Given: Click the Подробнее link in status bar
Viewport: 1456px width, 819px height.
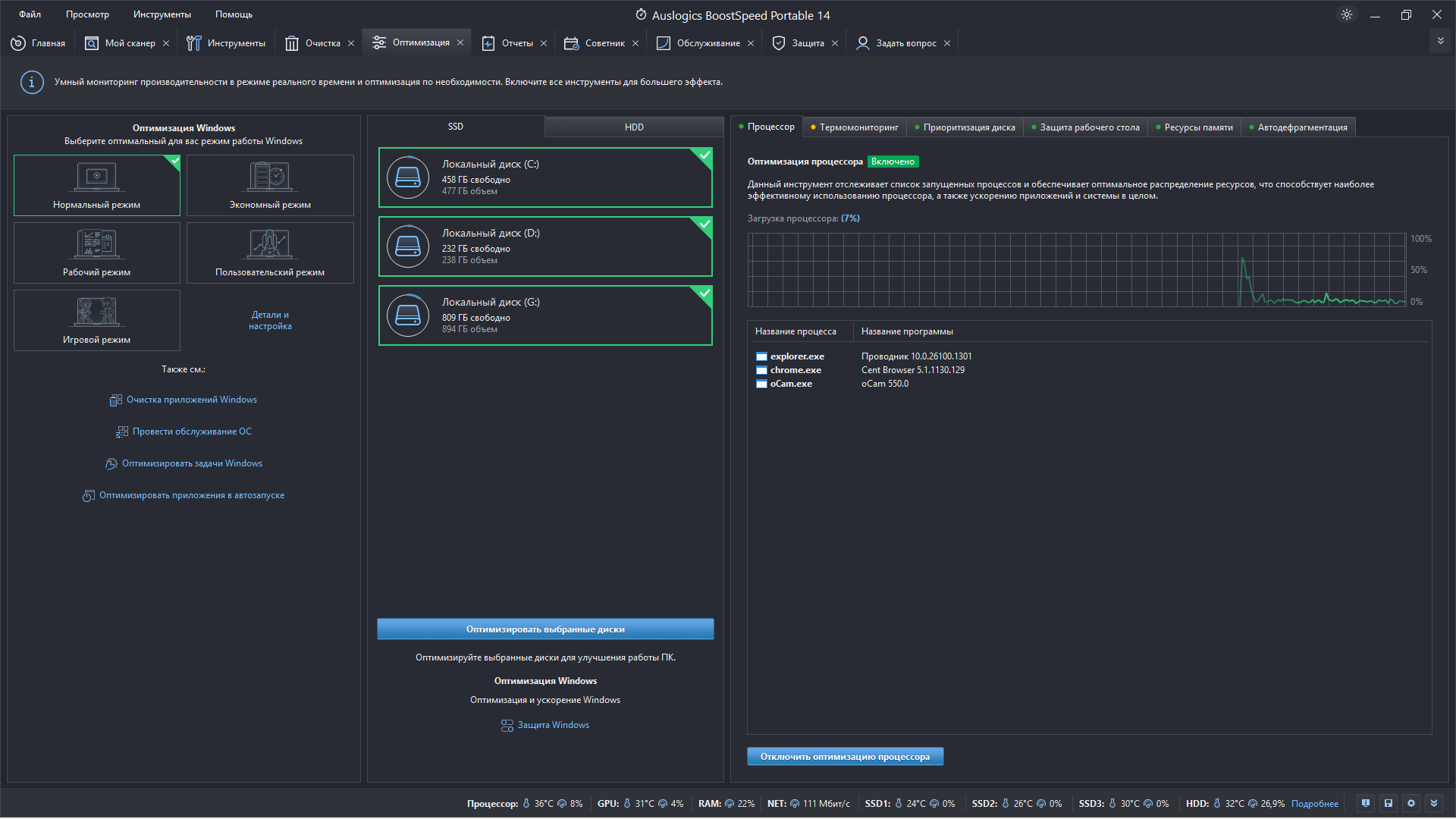Looking at the screenshot, I should tap(1314, 804).
